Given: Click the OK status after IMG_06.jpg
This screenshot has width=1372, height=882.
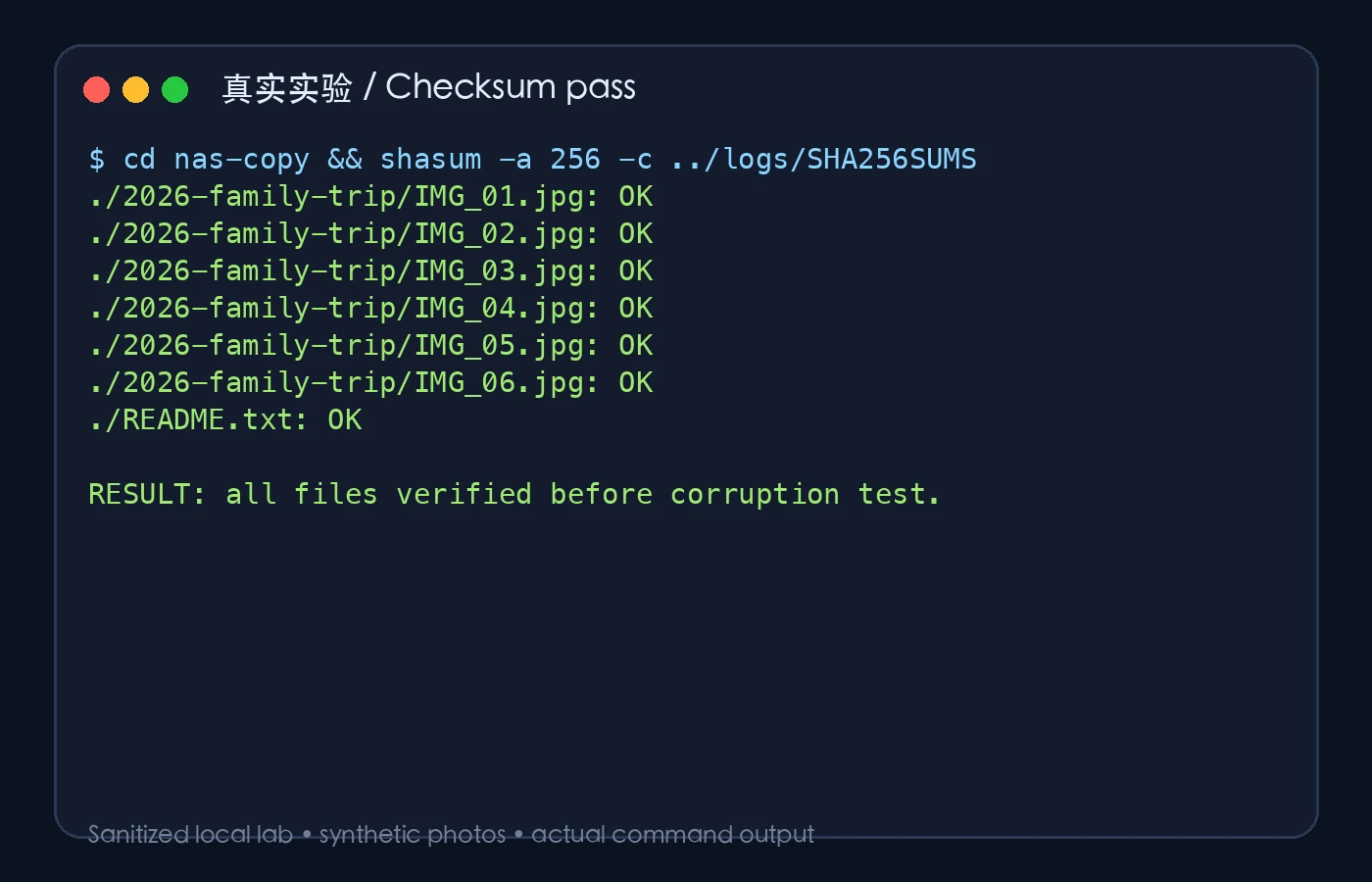Looking at the screenshot, I should pos(636,382).
